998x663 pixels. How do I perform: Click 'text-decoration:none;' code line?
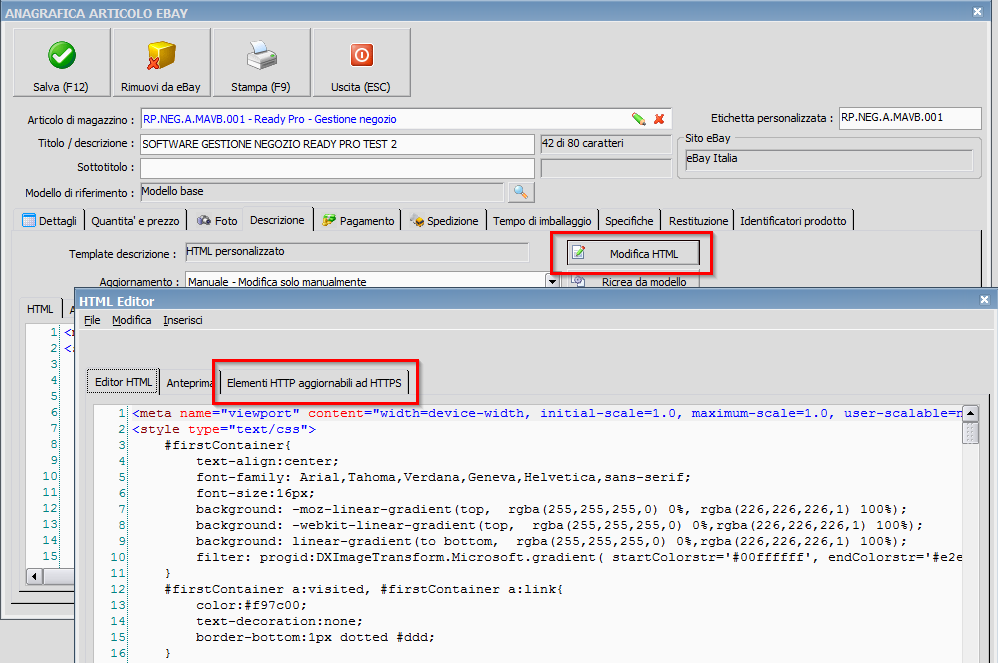tap(279, 620)
